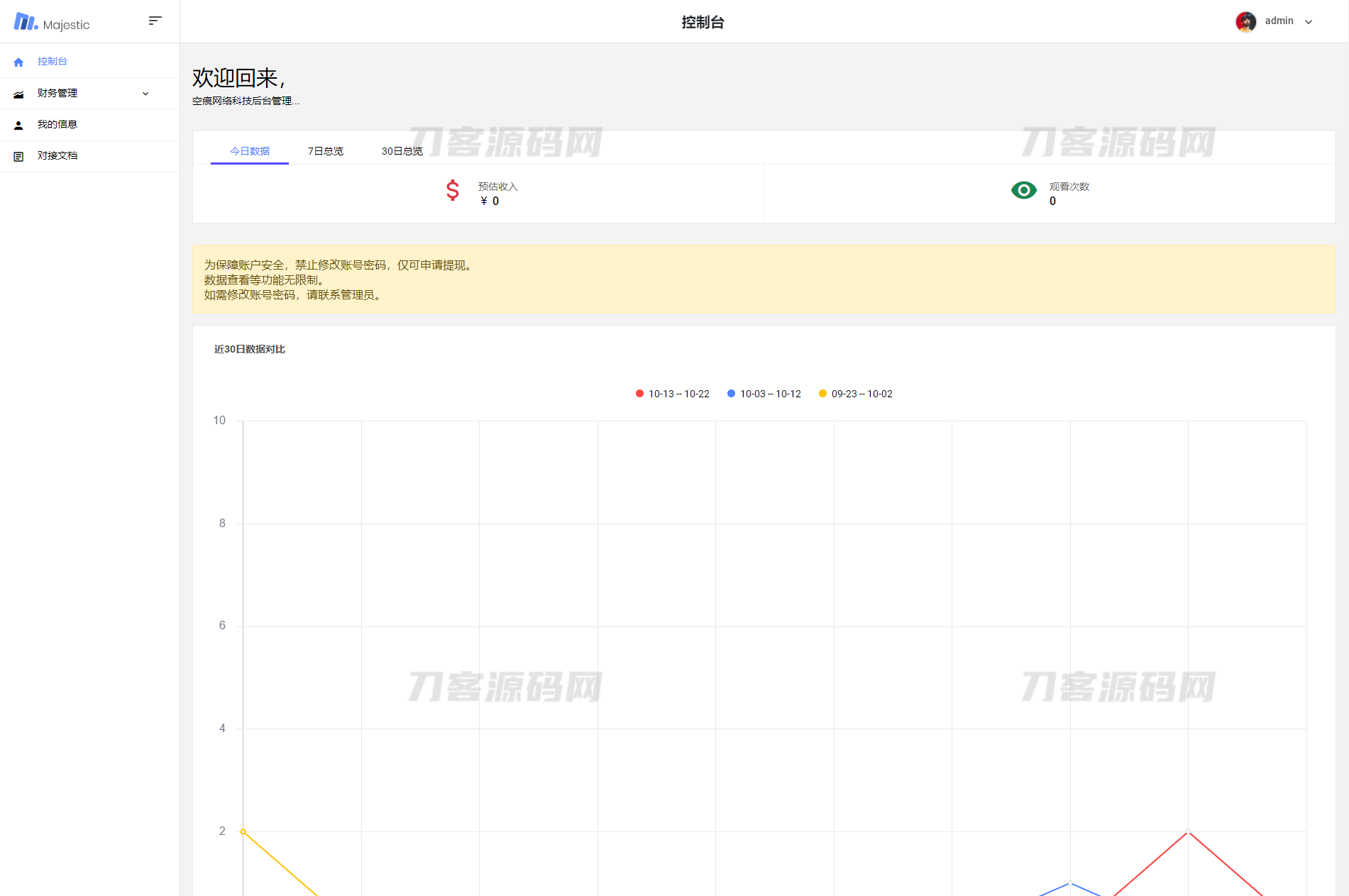Collapse sidebar using hamburger menu icon
The width and height of the screenshot is (1349, 896).
[155, 21]
